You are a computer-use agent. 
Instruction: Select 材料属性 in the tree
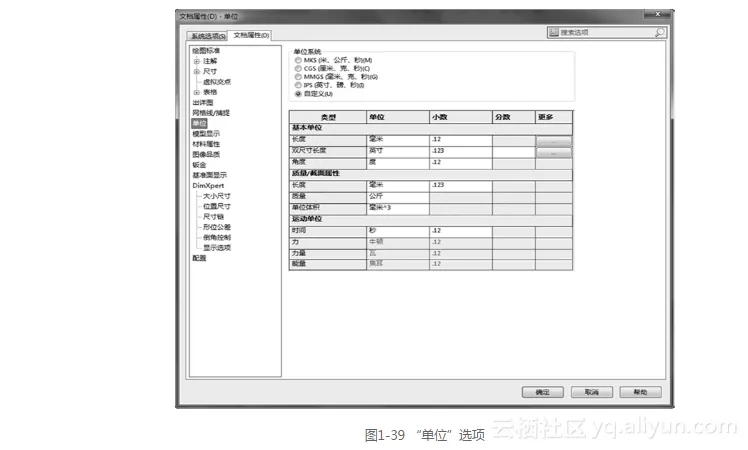[x=206, y=144]
